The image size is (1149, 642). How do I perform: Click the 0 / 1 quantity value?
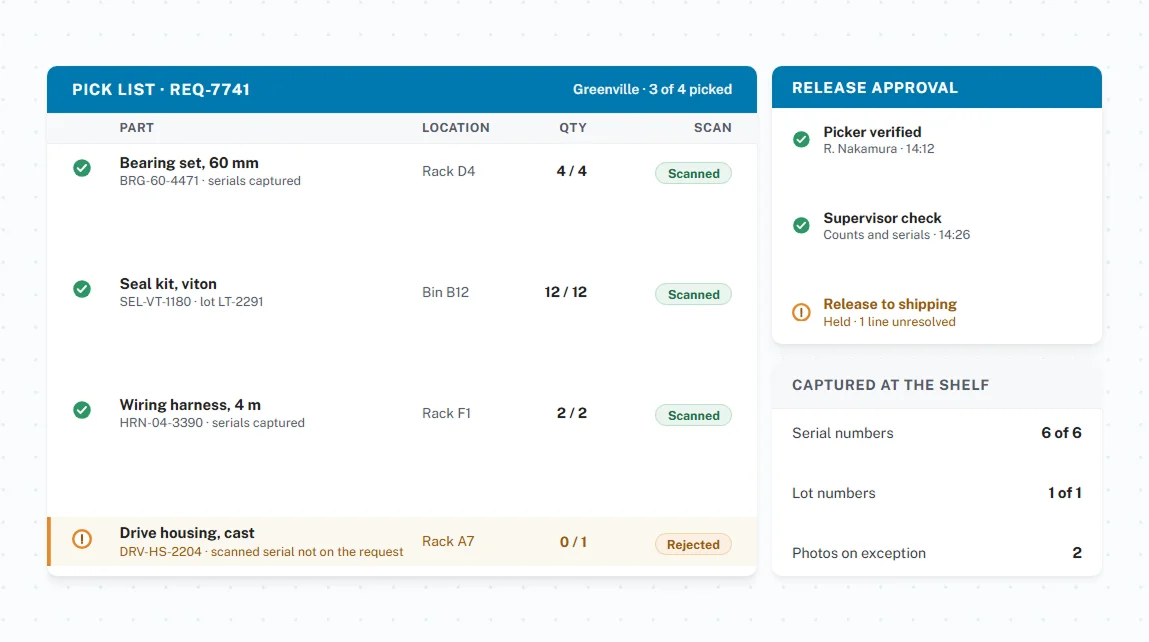coord(573,542)
